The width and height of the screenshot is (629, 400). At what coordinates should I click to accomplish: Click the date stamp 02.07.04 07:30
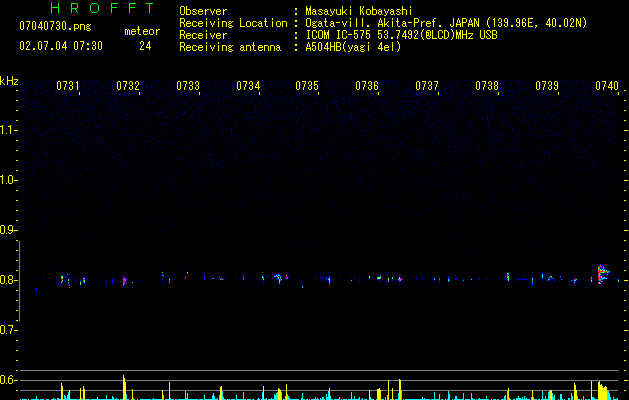[x=61, y=46]
